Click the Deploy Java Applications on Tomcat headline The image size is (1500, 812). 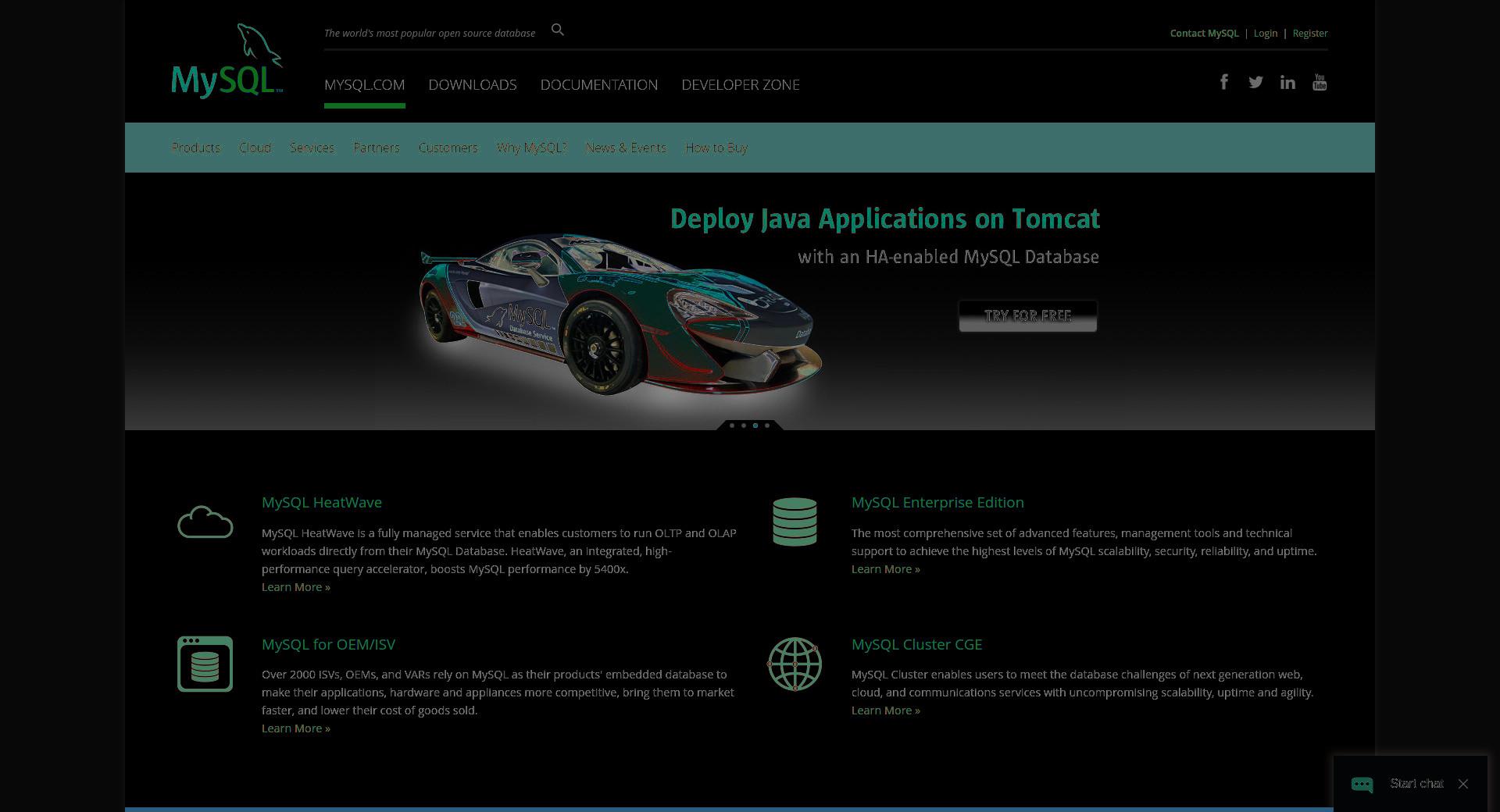click(x=885, y=219)
